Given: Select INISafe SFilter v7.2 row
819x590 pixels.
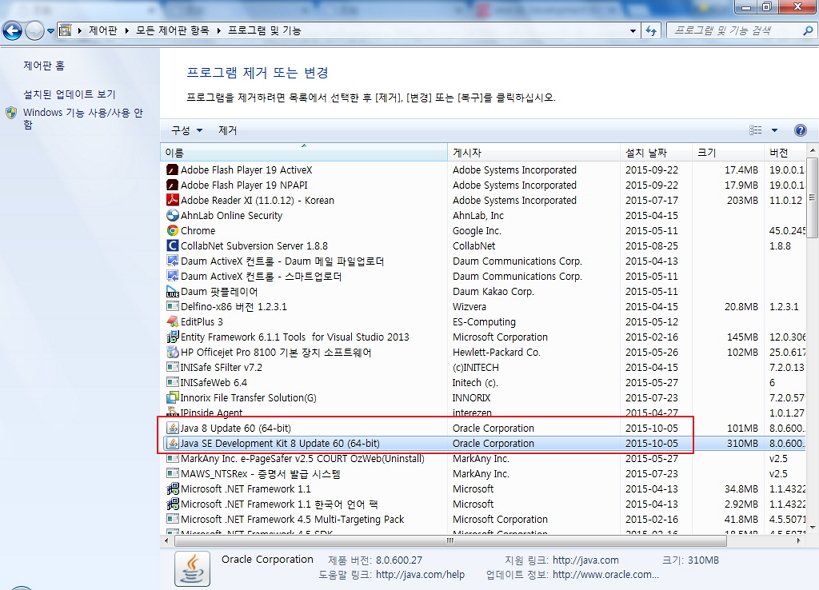Looking at the screenshot, I should point(483,367).
